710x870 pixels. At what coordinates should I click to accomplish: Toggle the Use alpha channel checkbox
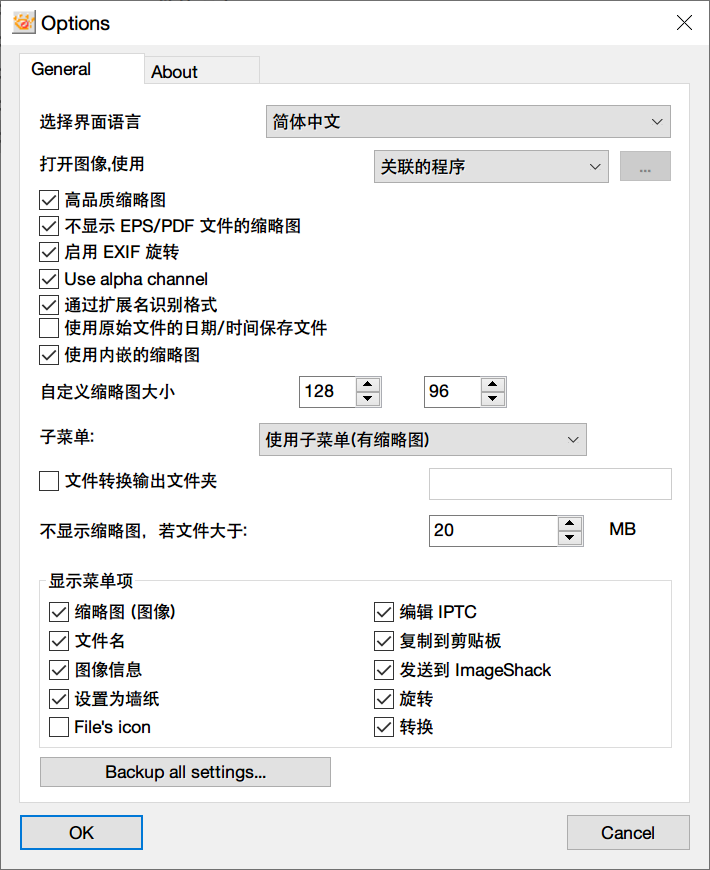coord(49,279)
